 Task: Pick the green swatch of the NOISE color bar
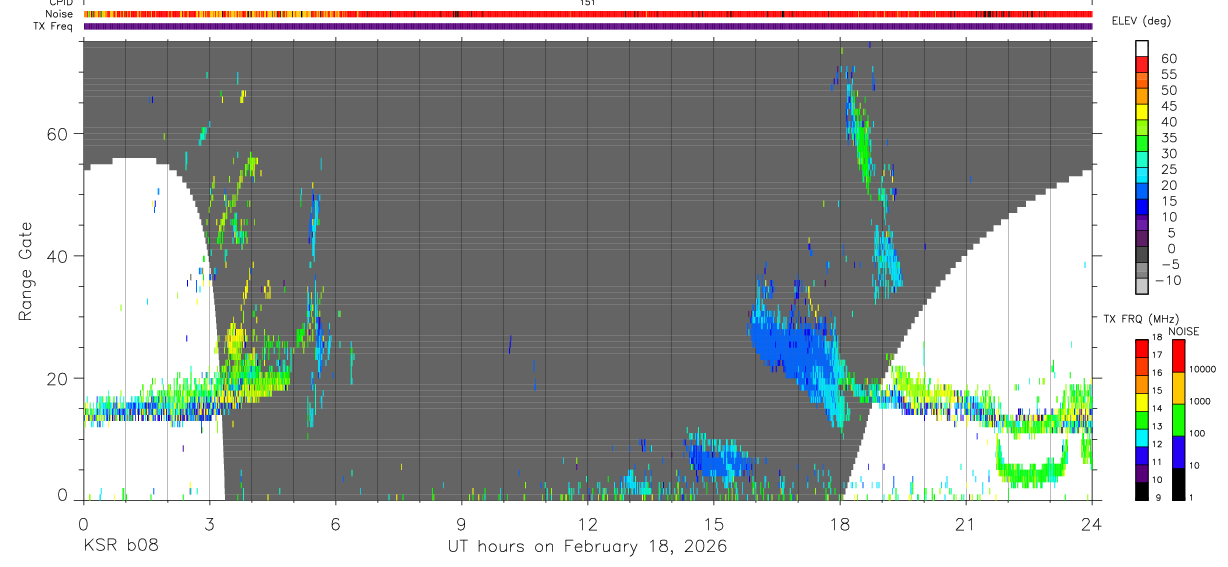coord(1177,420)
